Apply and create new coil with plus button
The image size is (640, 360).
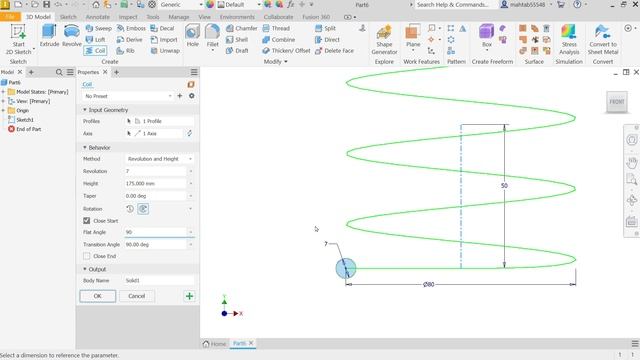(x=189, y=296)
